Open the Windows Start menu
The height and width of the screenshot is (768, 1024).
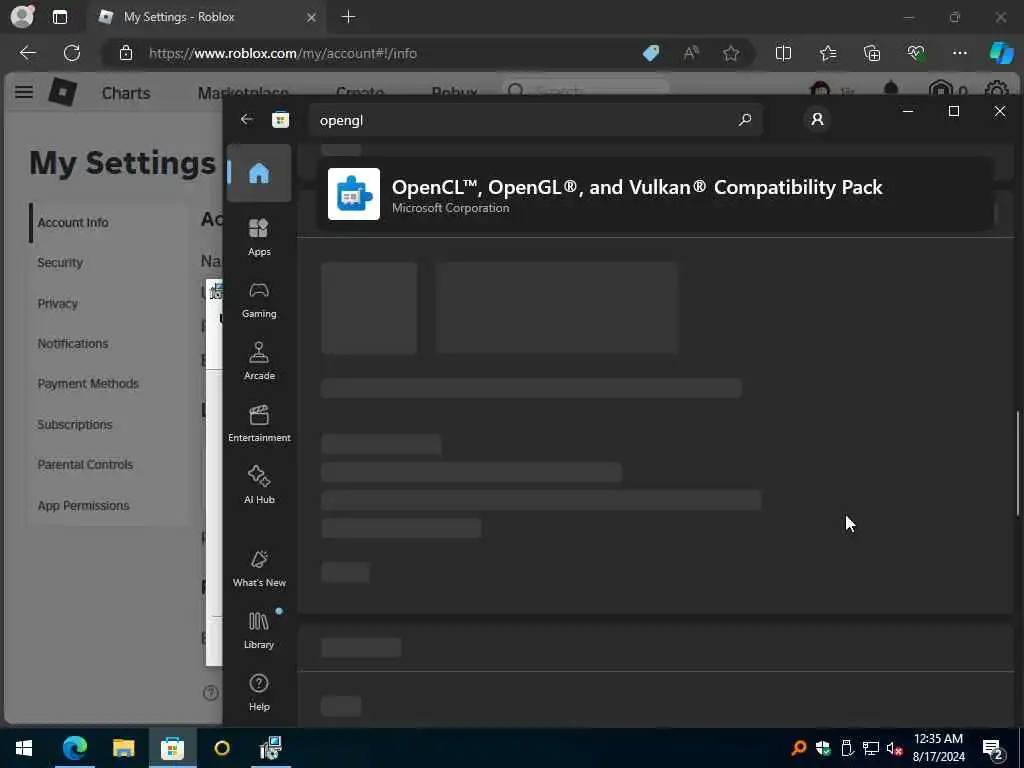tap(24, 748)
